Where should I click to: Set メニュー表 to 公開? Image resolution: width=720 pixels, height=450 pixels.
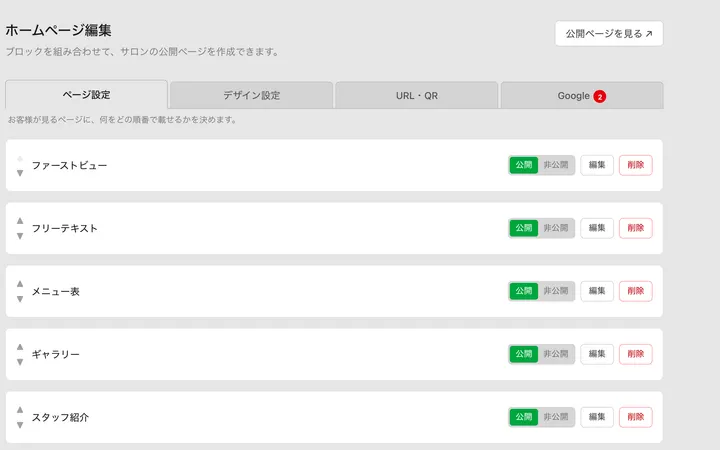click(x=523, y=291)
